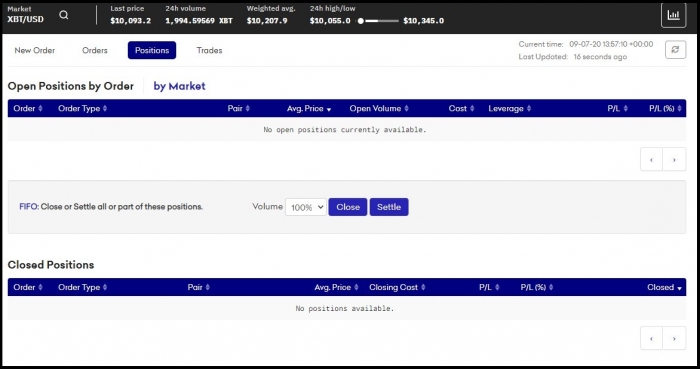Go to next page of open positions

coord(674,159)
